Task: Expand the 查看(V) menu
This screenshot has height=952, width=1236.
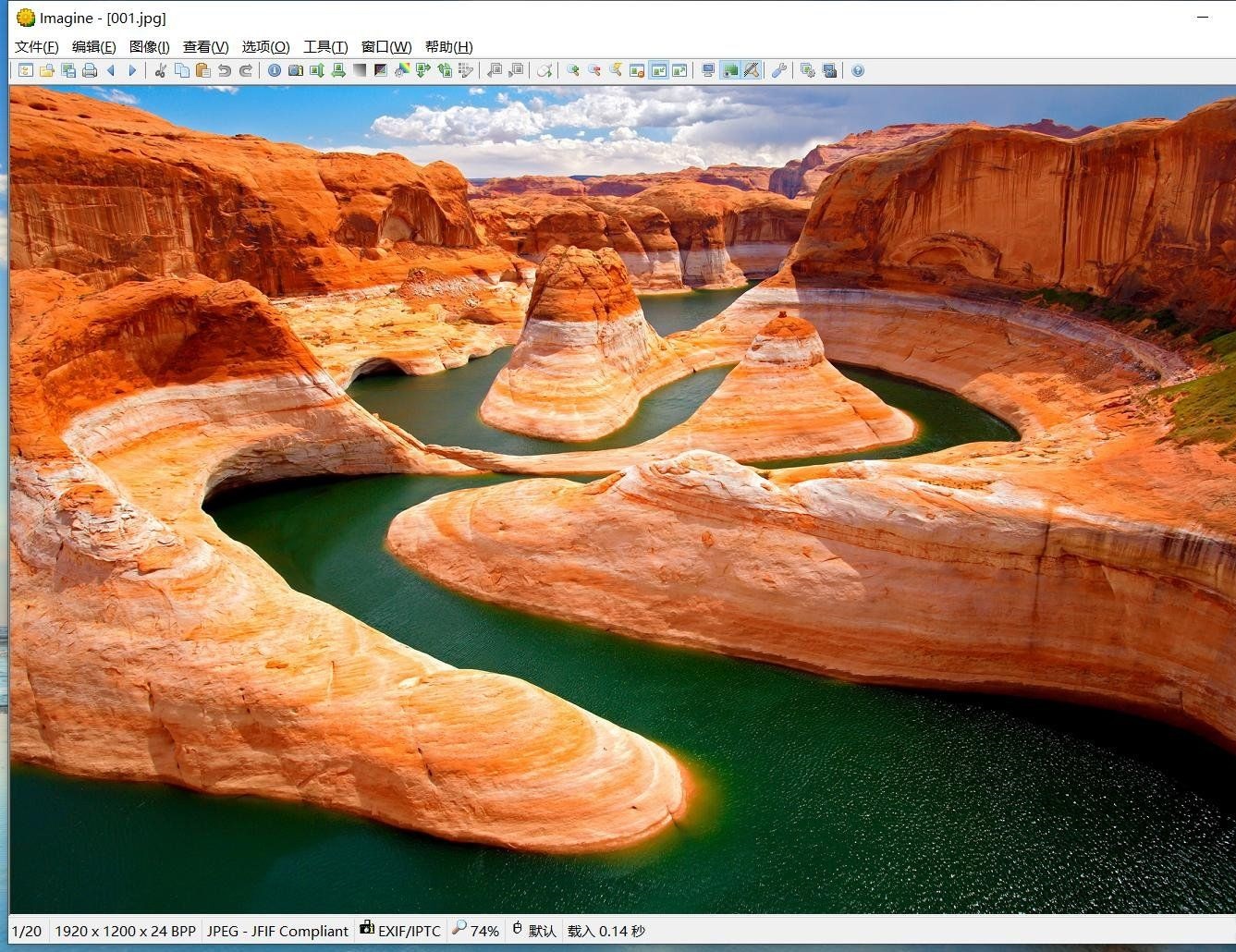Action: 205,47
